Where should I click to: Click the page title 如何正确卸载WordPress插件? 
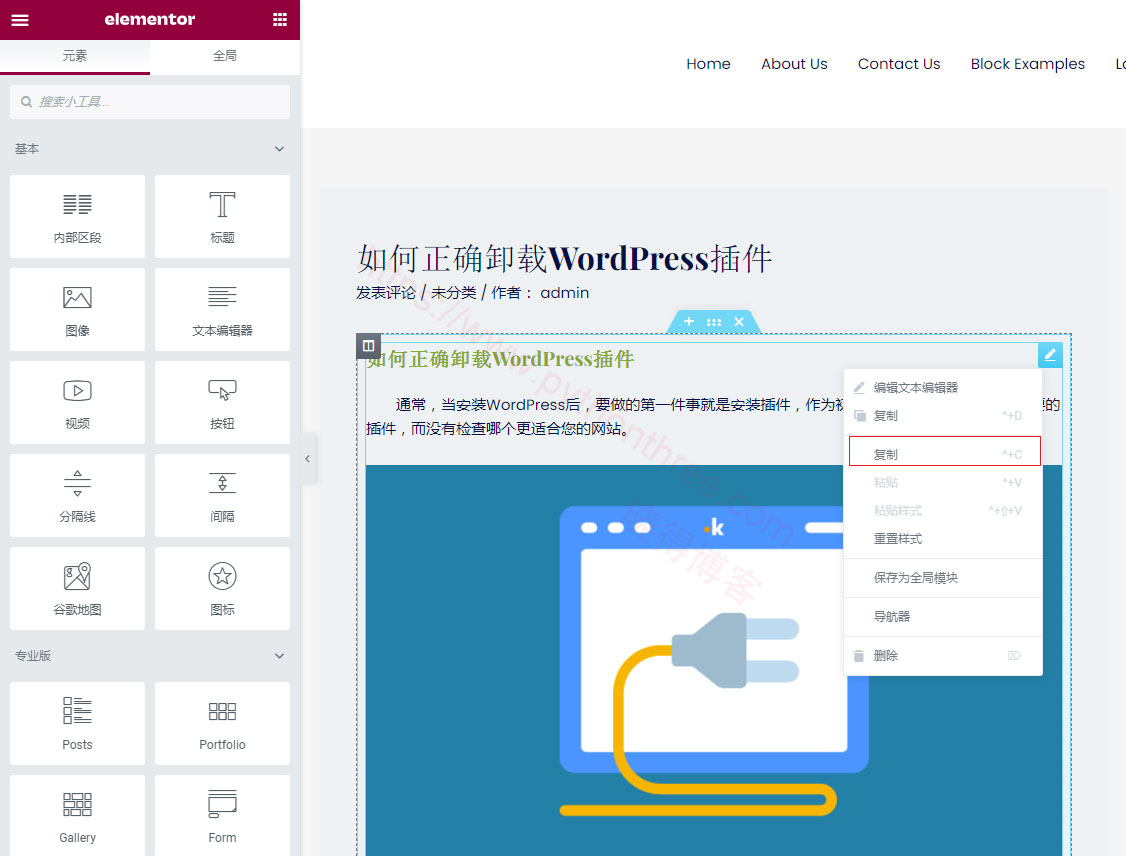pyautogui.click(x=564, y=259)
